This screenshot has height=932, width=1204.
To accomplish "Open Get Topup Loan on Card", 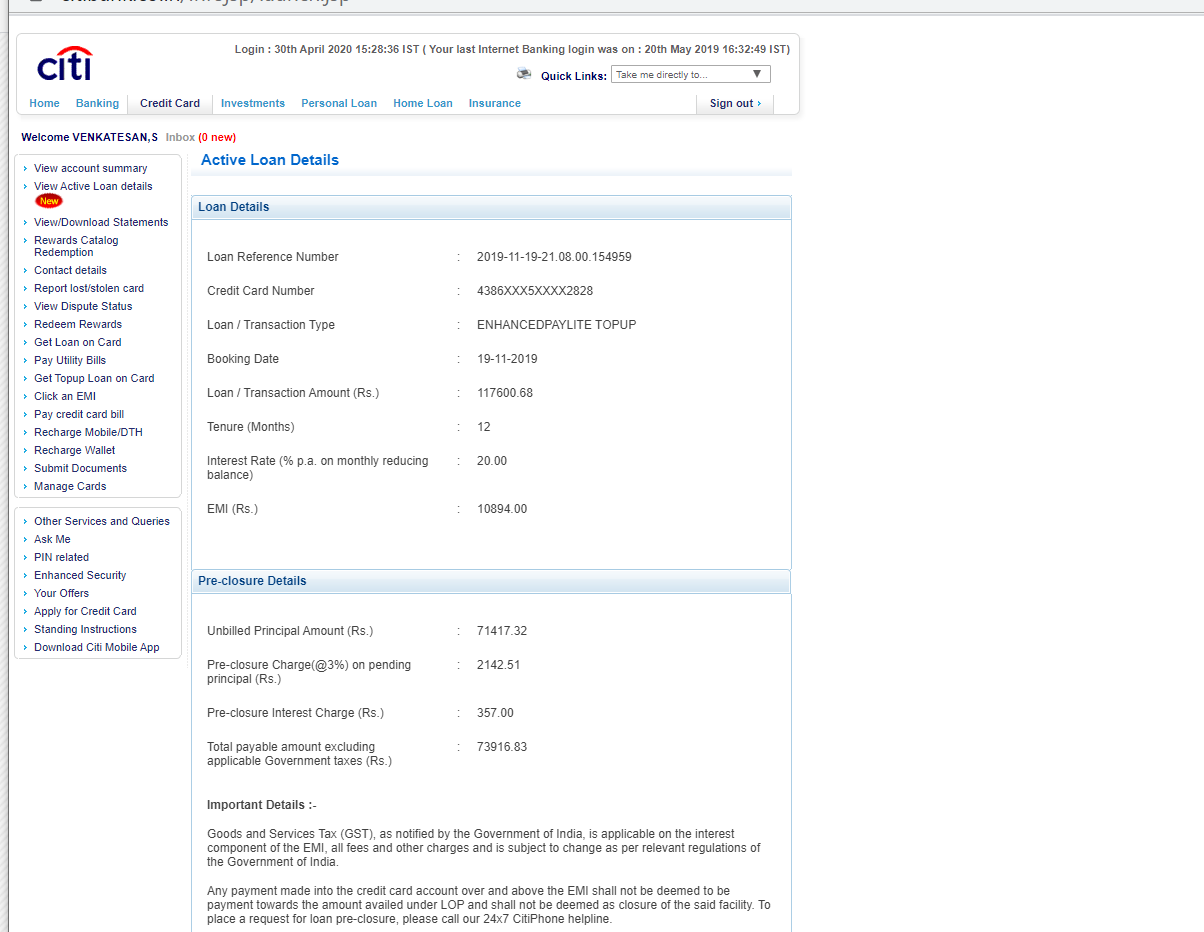I will (x=94, y=378).
